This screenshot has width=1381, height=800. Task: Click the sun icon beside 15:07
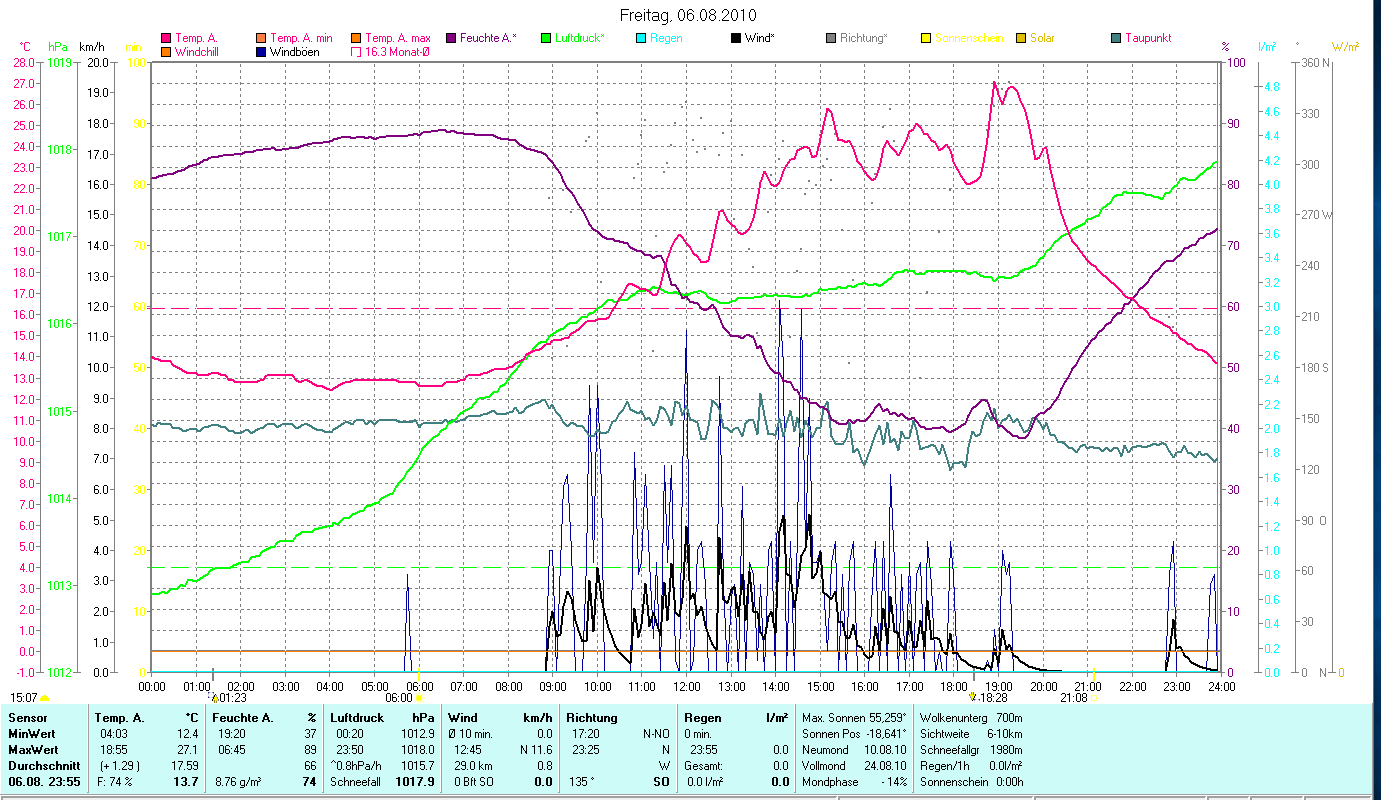point(45,698)
